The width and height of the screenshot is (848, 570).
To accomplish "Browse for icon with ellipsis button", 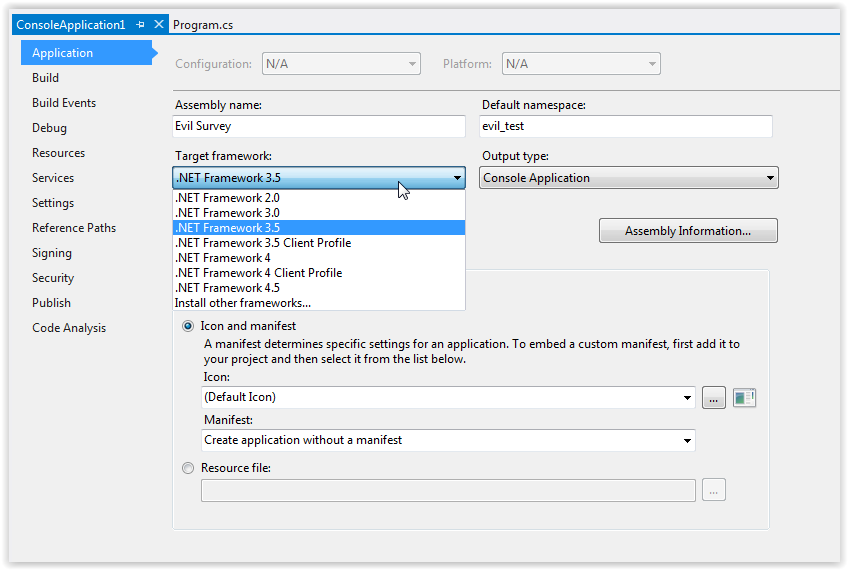I will point(714,398).
